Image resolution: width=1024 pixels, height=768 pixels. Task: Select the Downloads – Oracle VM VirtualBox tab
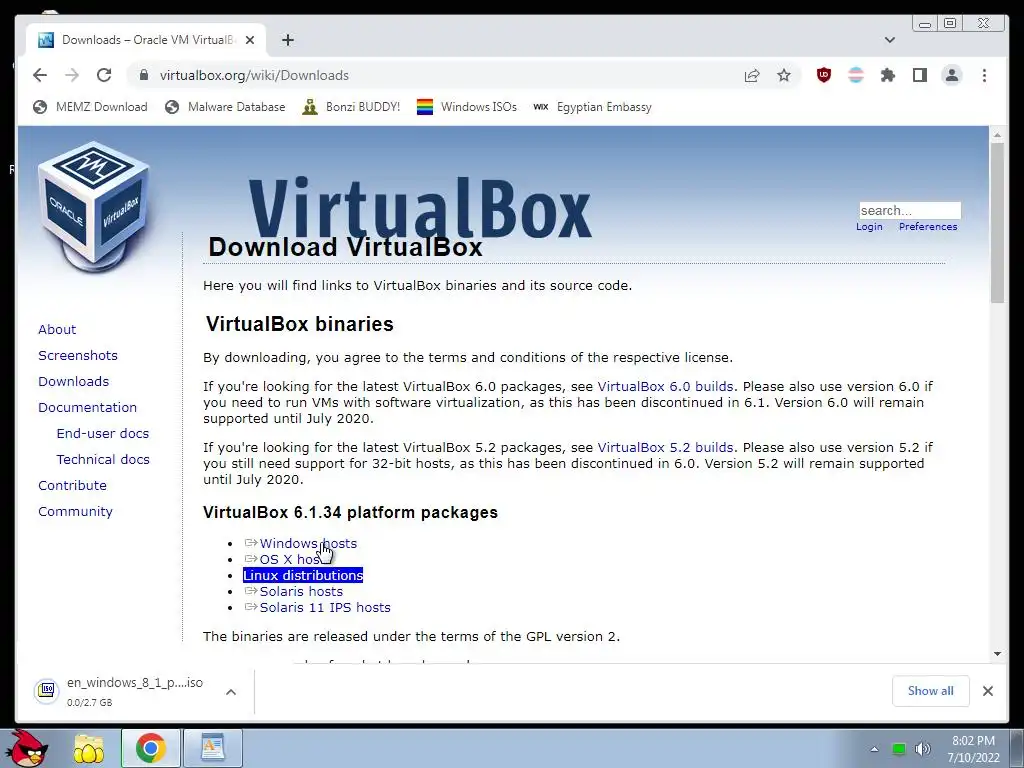click(146, 40)
